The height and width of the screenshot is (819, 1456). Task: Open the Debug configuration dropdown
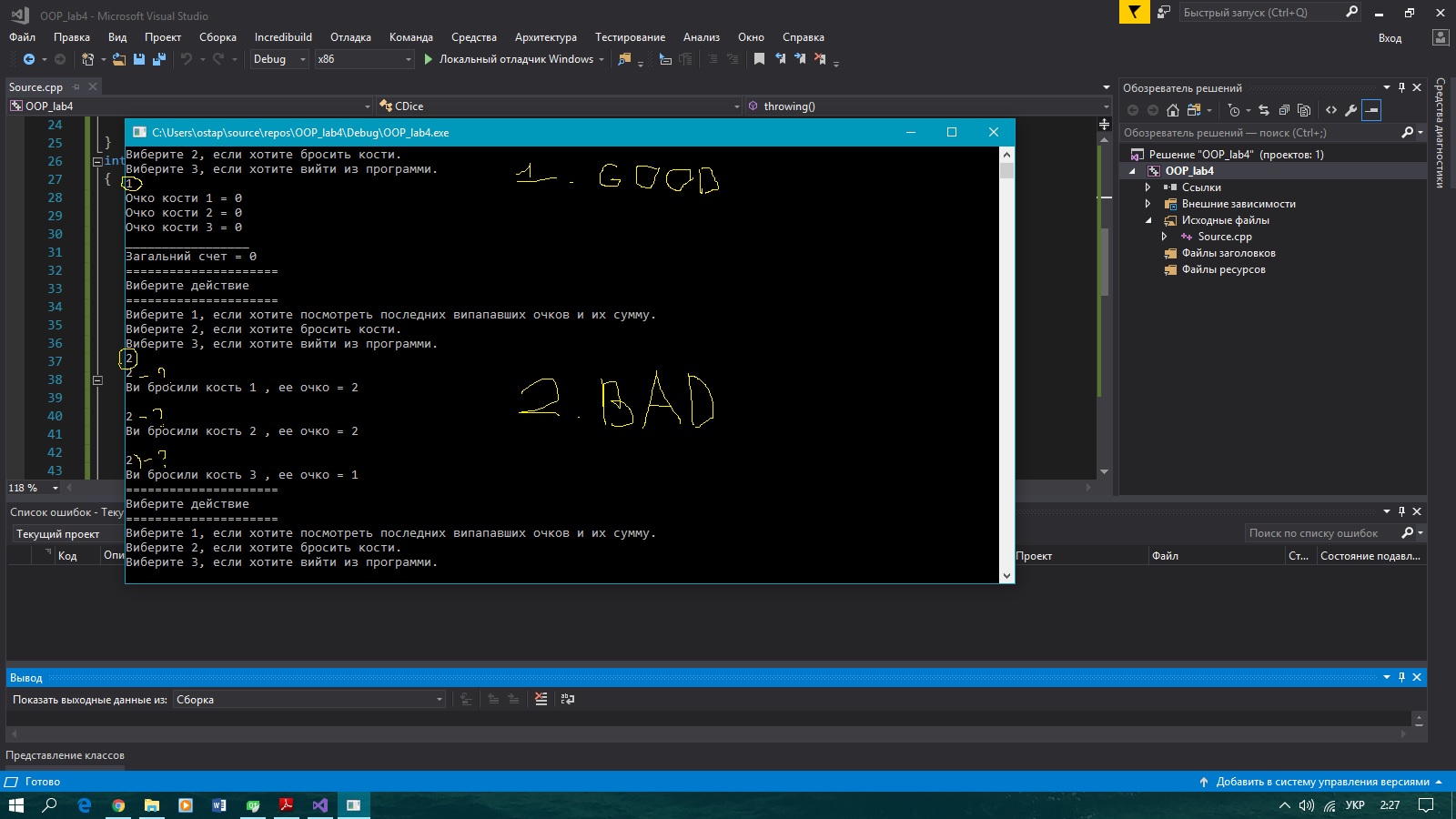click(x=279, y=59)
